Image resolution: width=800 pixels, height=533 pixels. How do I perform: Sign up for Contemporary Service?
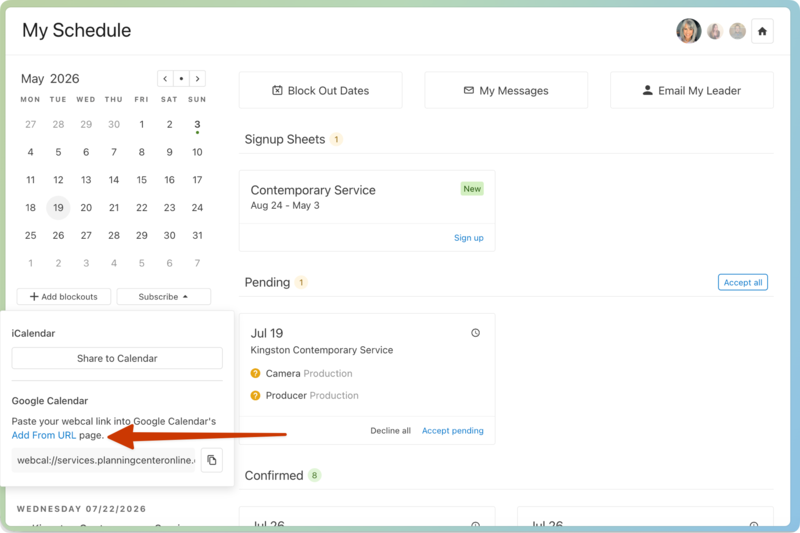coord(468,238)
